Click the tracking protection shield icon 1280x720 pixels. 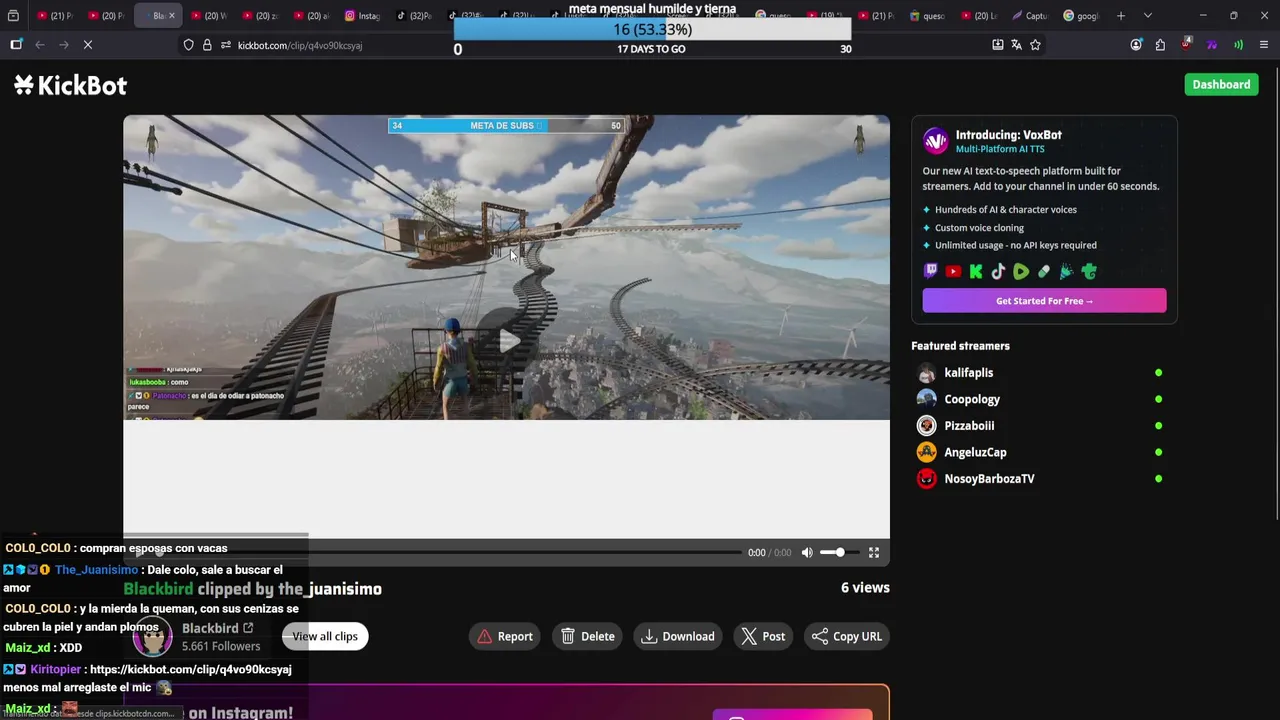coord(188,45)
